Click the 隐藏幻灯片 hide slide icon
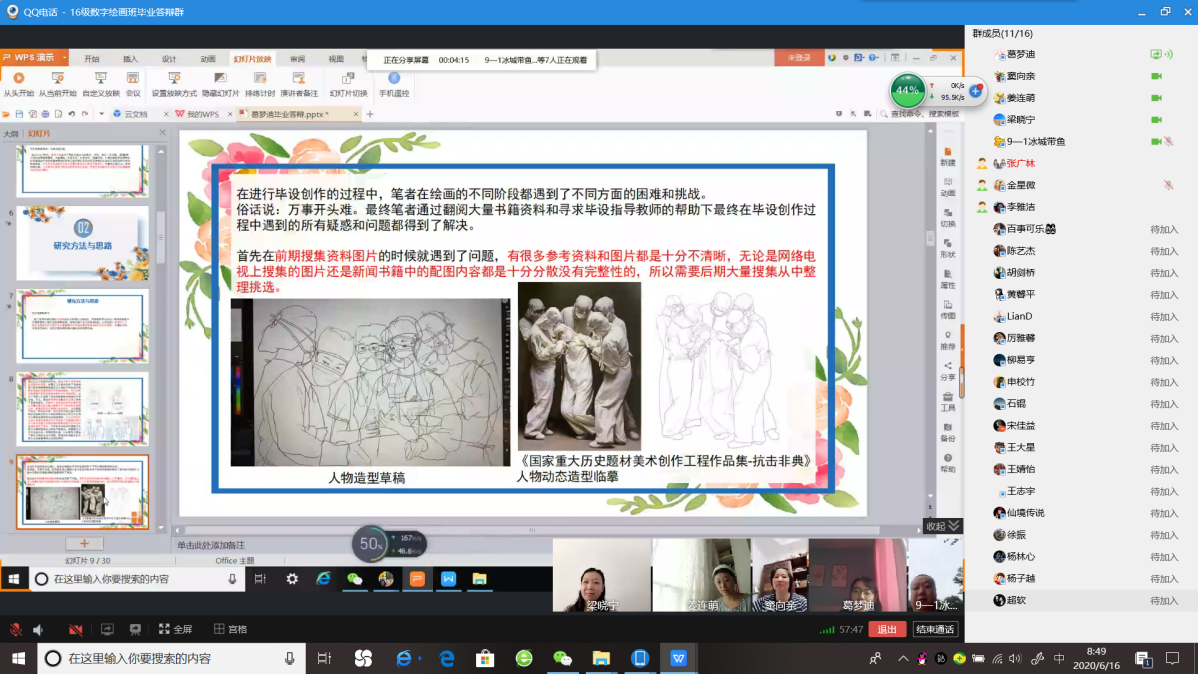The width and height of the screenshot is (1198, 674). click(220, 78)
